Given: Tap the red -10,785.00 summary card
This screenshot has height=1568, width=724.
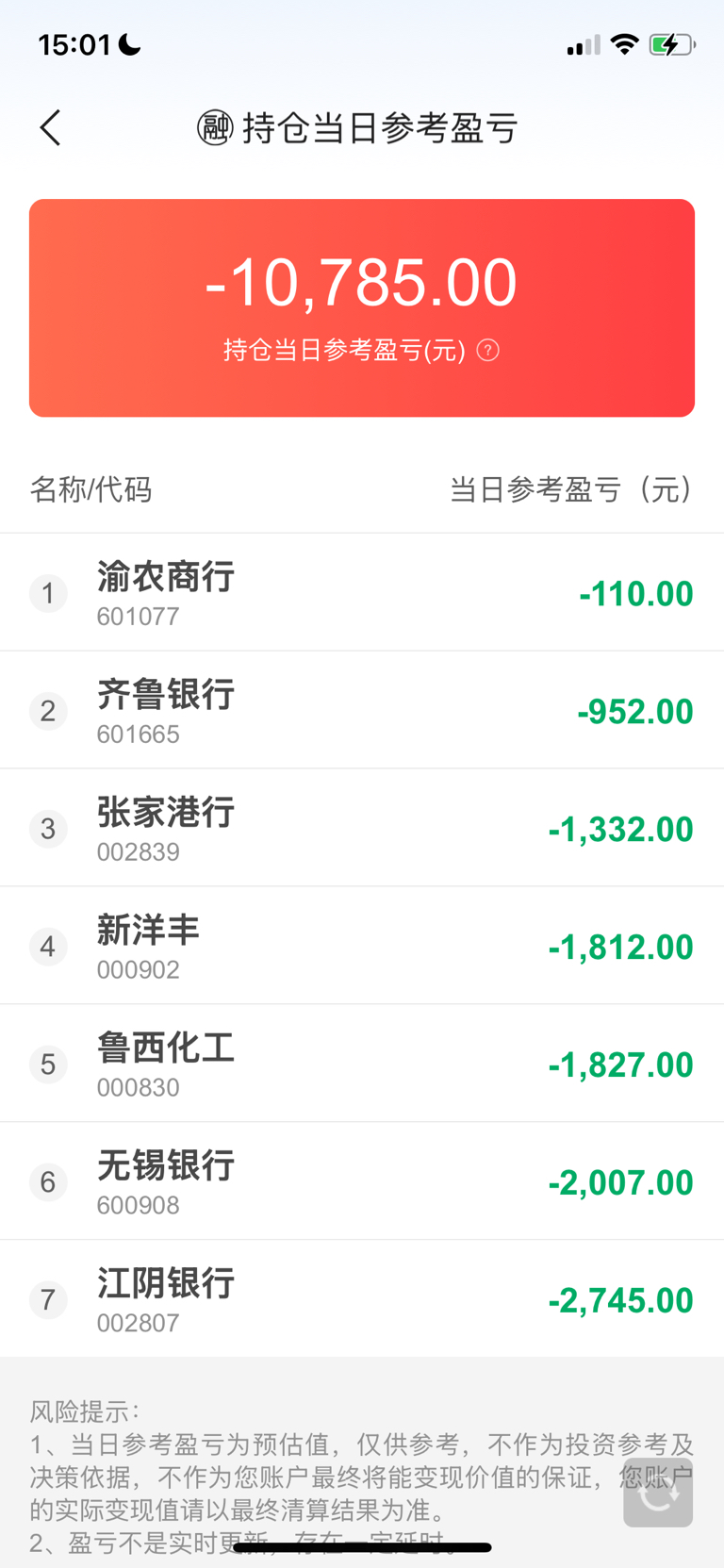Looking at the screenshot, I should point(362,308).
